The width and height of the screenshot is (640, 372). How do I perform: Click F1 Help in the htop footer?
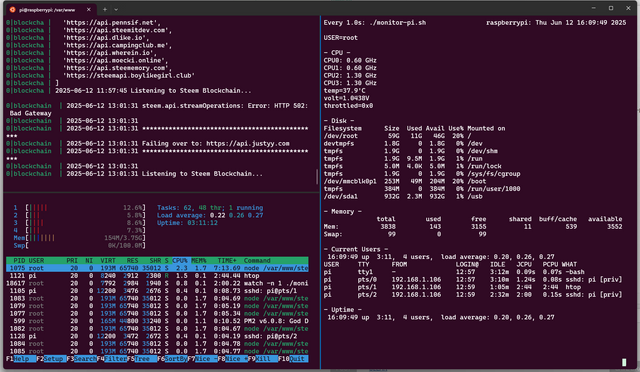coord(21,359)
